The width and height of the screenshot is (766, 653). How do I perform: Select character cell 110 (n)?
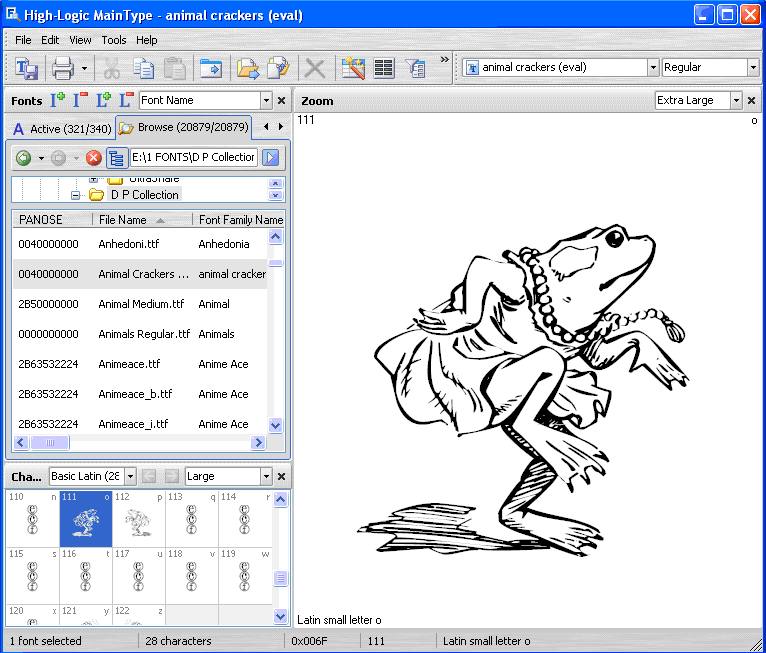click(x=33, y=519)
